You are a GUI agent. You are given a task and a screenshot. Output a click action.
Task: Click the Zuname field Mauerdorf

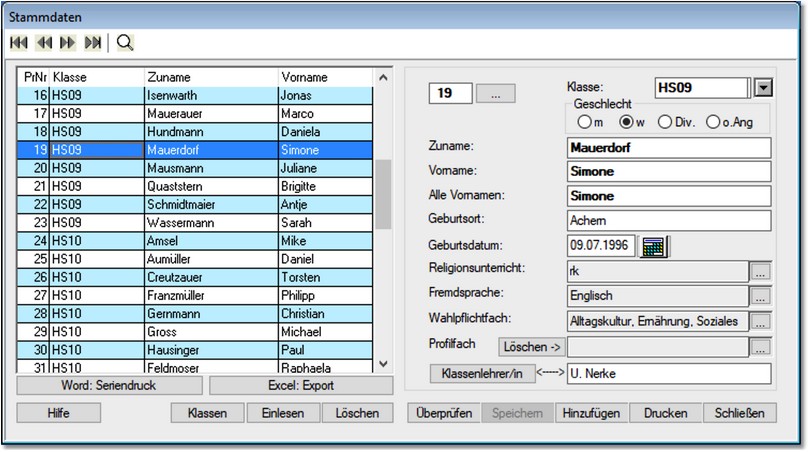(669, 148)
